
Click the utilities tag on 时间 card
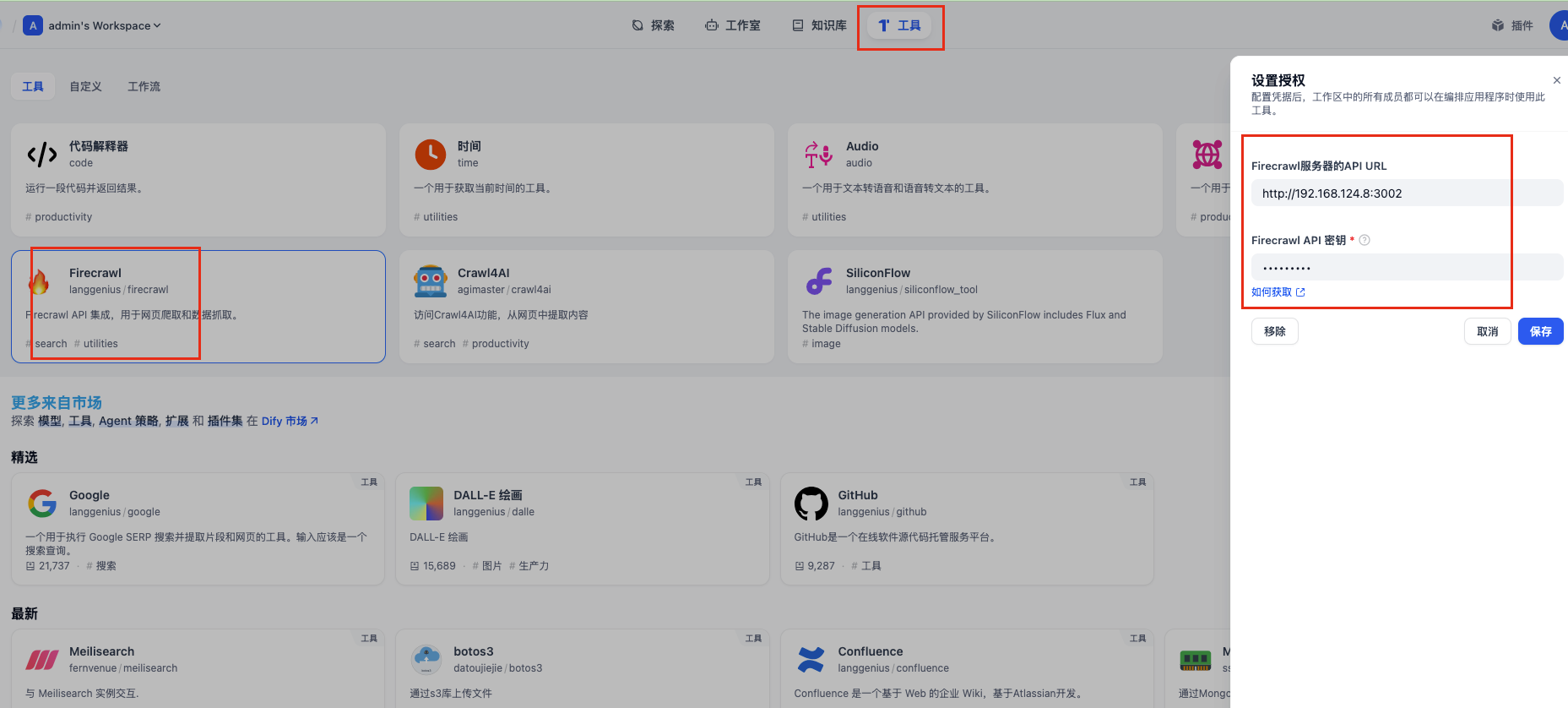coord(436,217)
